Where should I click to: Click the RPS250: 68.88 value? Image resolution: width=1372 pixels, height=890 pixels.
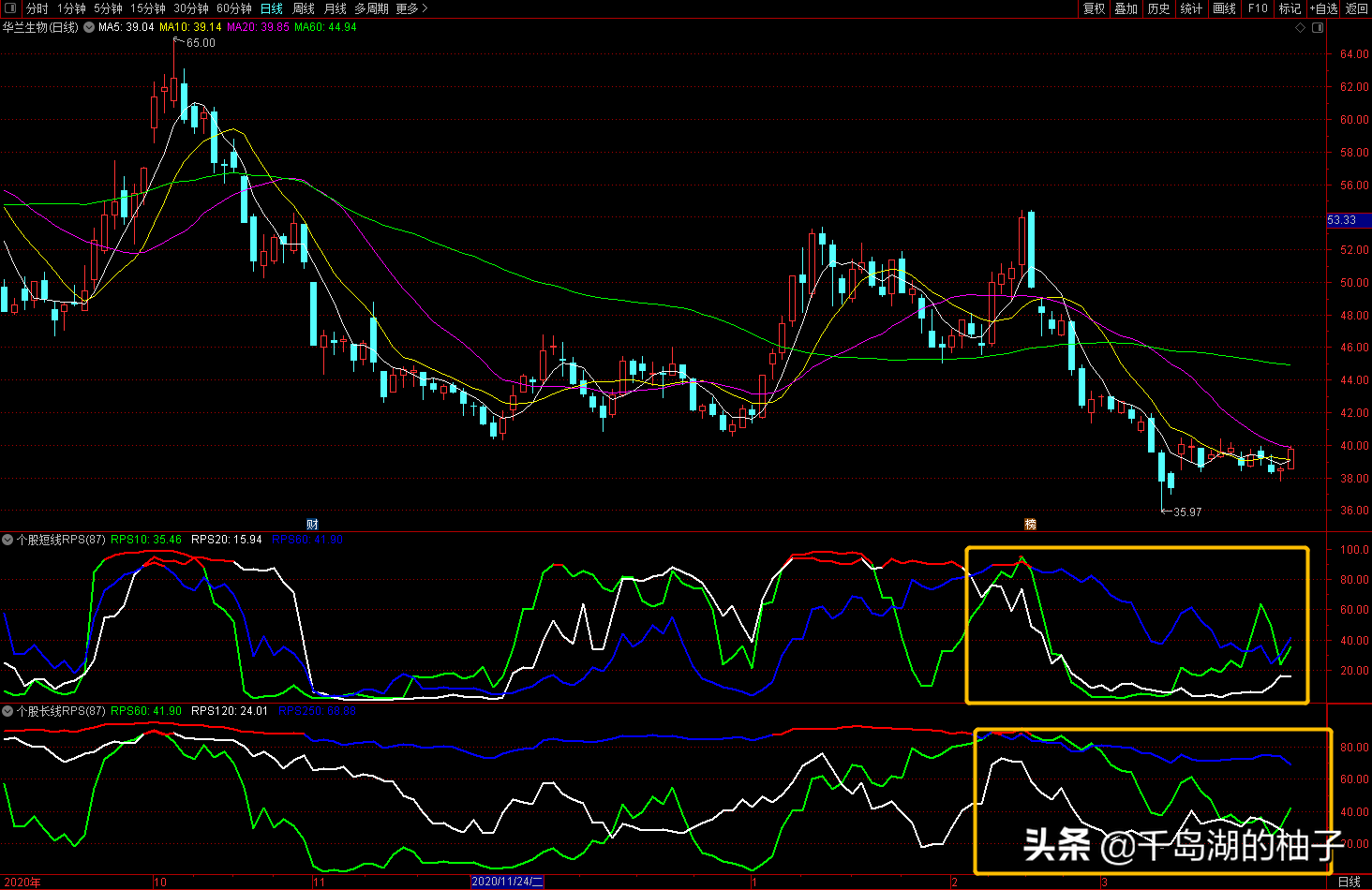(x=317, y=711)
